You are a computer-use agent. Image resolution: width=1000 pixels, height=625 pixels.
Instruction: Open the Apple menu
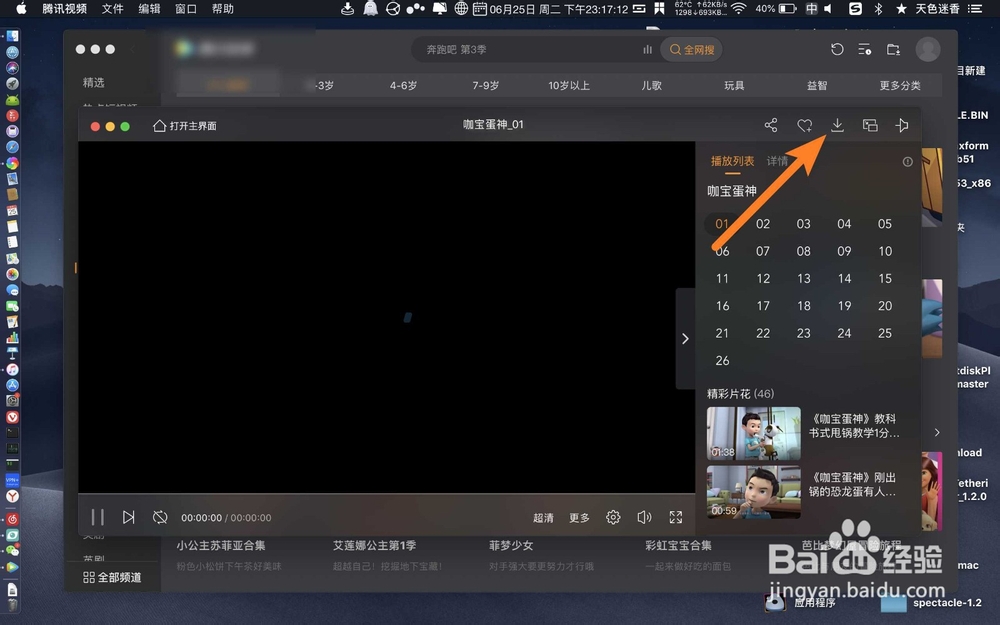point(21,8)
